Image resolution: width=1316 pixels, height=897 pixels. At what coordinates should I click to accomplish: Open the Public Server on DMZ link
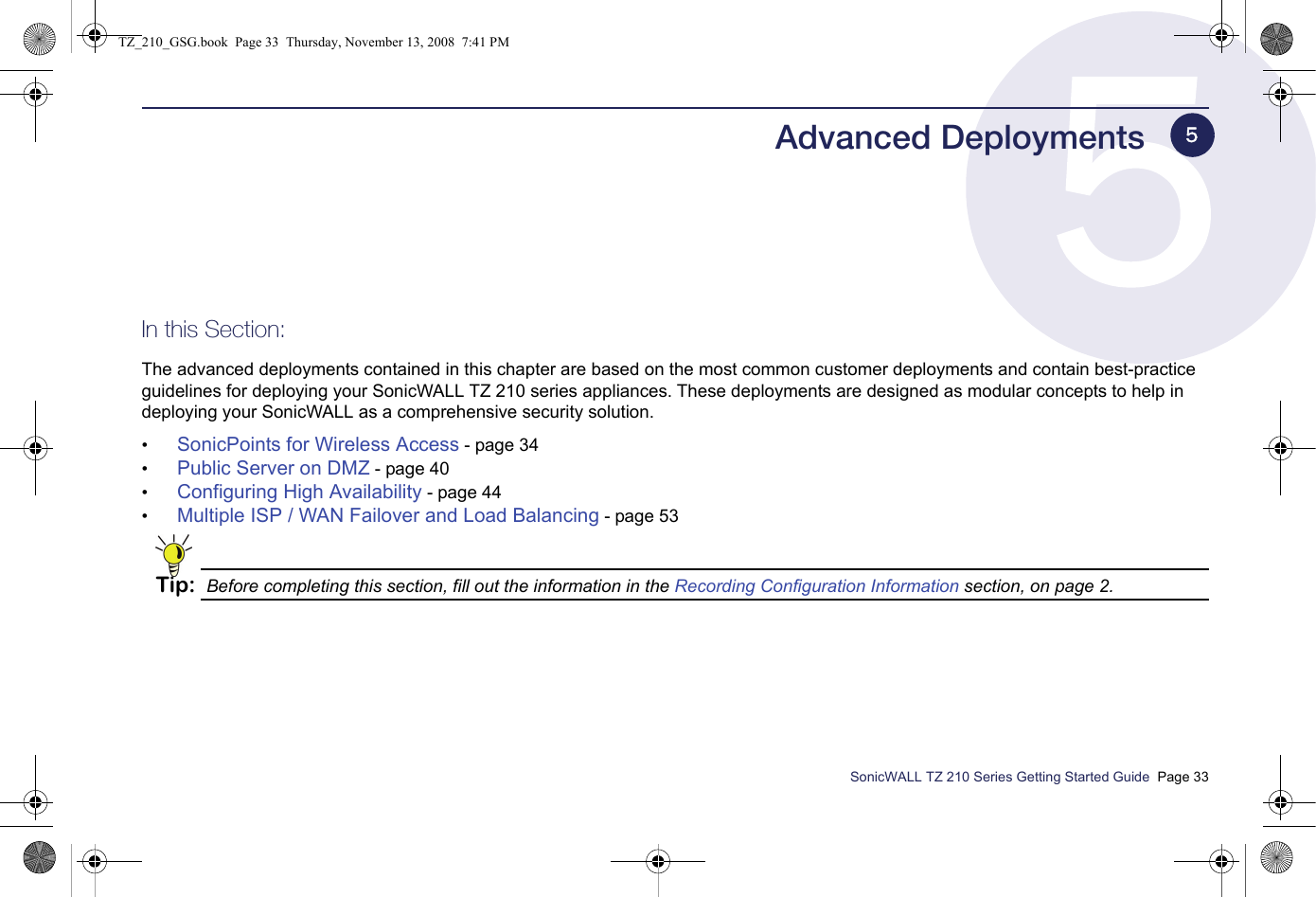pos(274,468)
